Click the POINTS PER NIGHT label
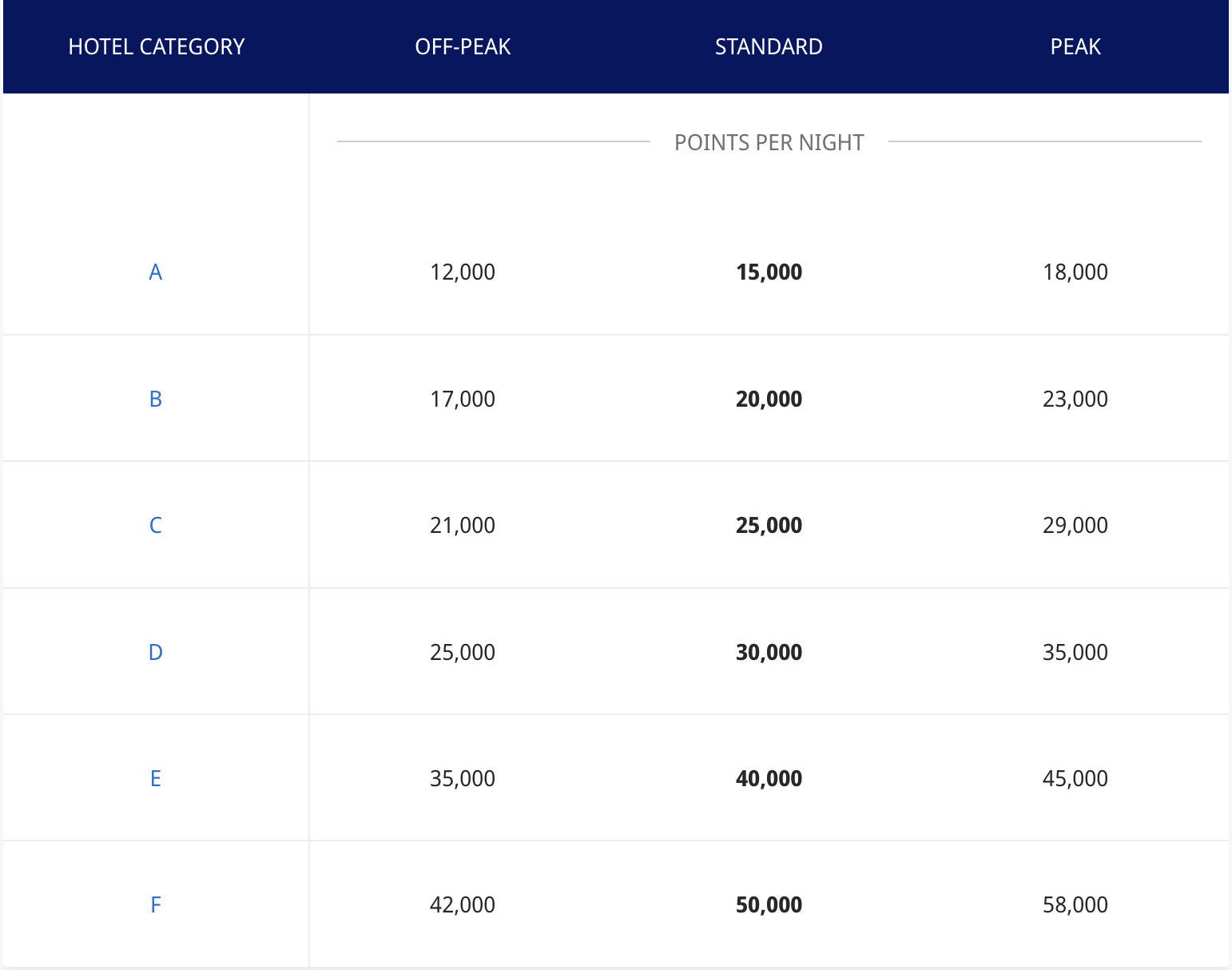 pos(769,141)
